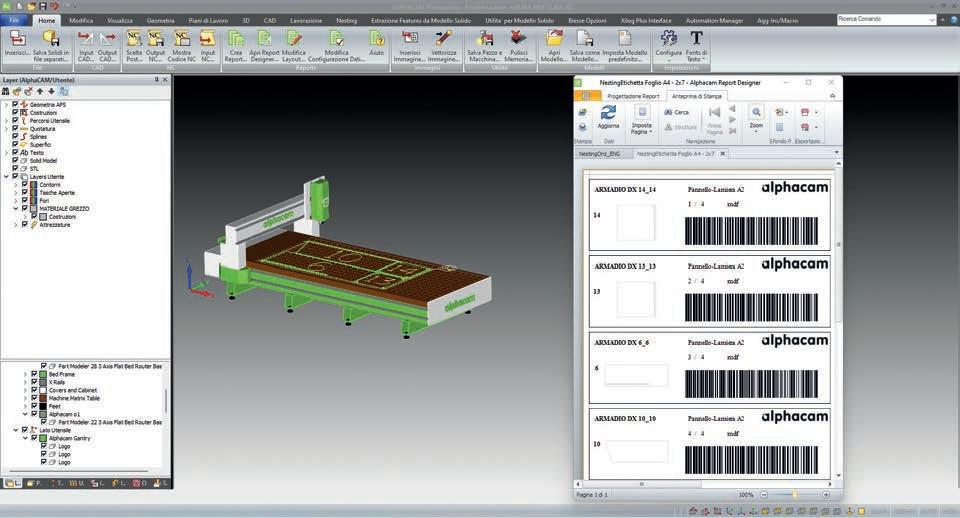Click Prima Pagina navigation button
The width and height of the screenshot is (960, 518).
tap(714, 120)
